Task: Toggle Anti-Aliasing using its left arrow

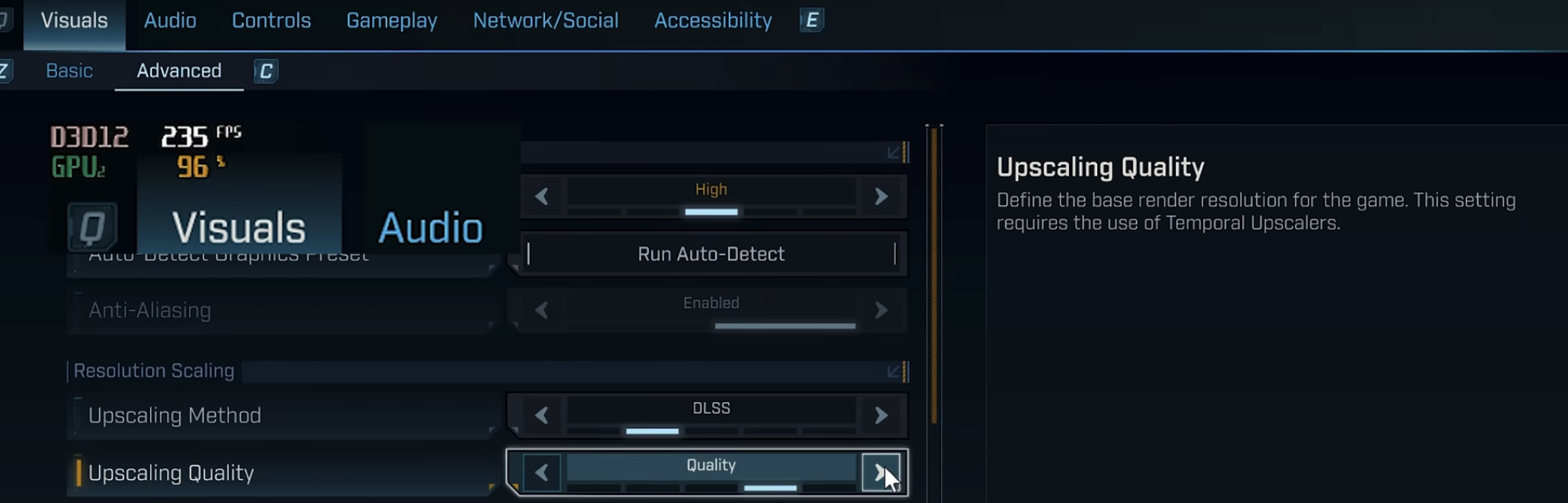Action: [x=542, y=311]
